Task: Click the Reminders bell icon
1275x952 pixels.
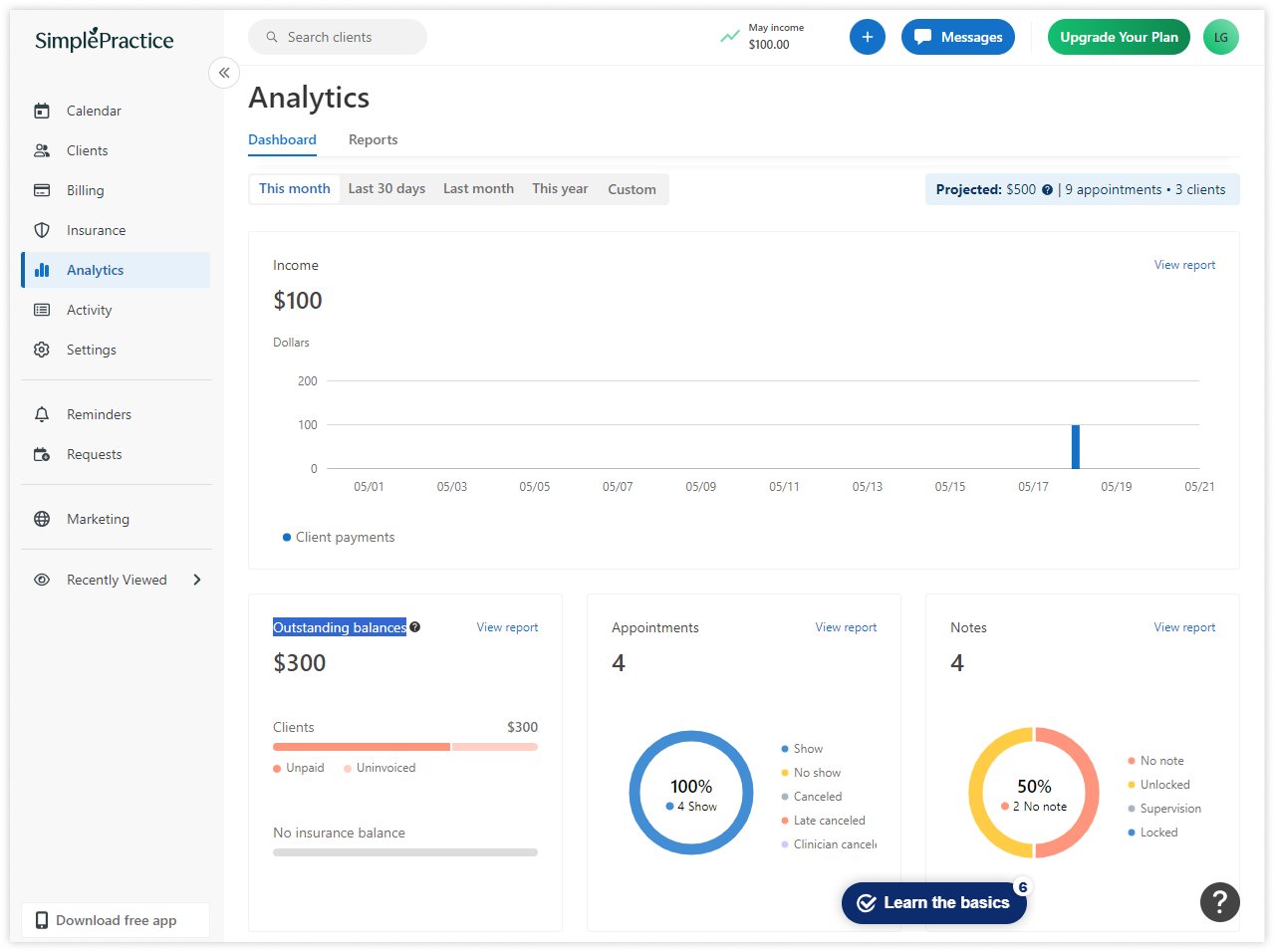Action: point(42,414)
